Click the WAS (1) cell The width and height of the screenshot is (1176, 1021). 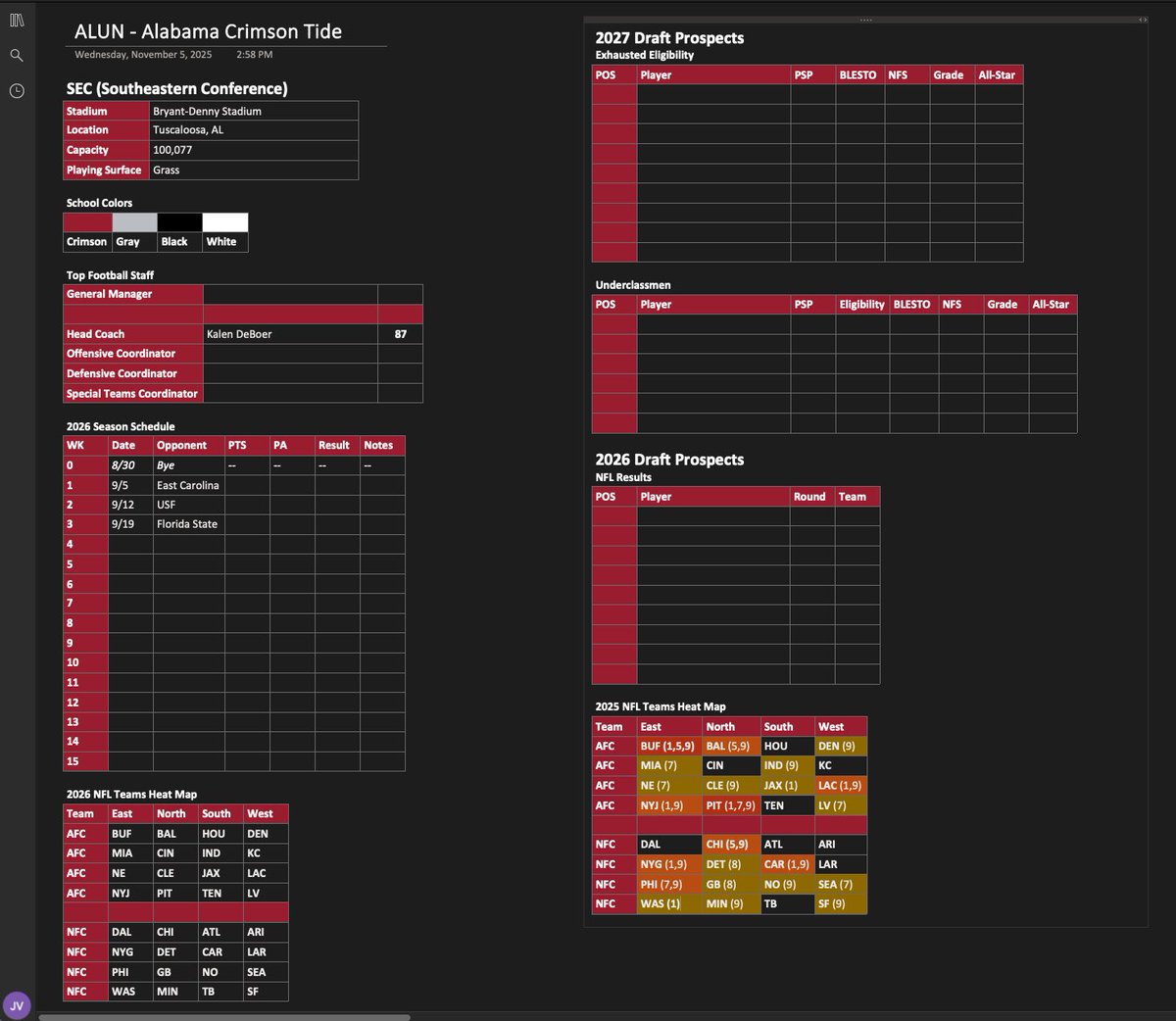[x=669, y=903]
